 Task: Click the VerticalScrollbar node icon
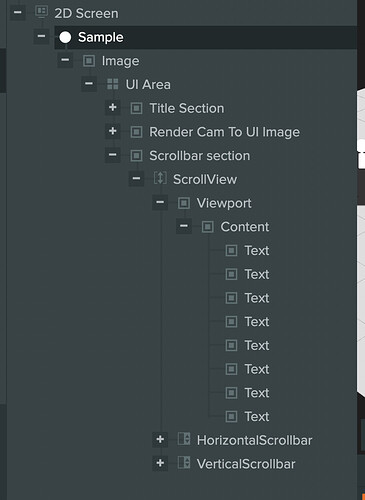(184, 463)
